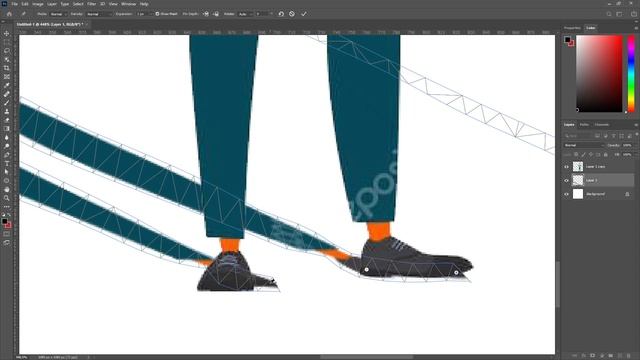Cancel the Puppet Warp
The height and width of the screenshot is (360, 640).
coord(292,14)
